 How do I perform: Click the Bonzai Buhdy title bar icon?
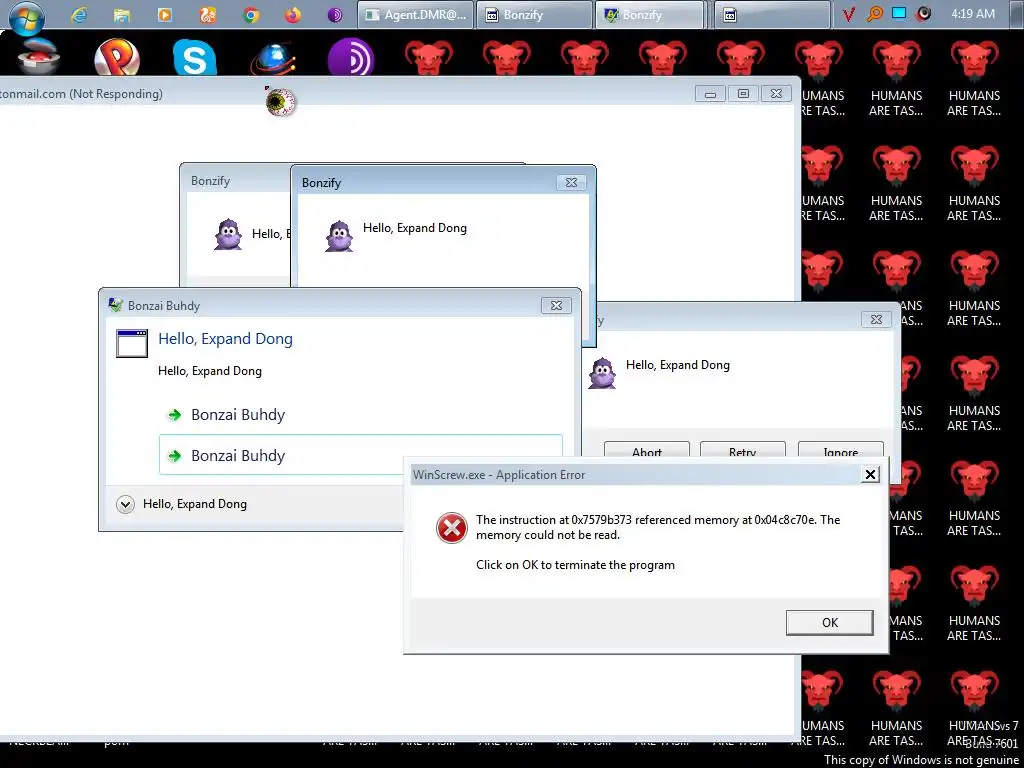tap(116, 305)
